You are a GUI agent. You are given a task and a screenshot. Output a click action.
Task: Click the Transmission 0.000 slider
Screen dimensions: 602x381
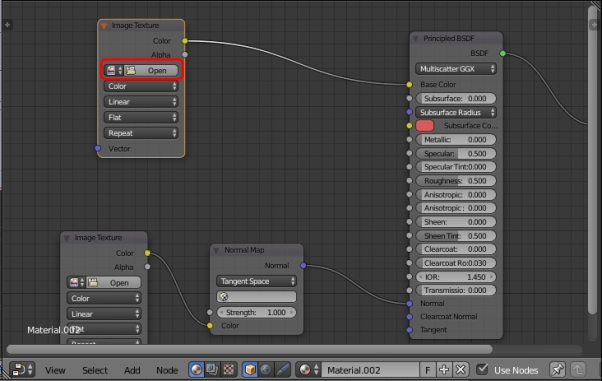[456, 290]
